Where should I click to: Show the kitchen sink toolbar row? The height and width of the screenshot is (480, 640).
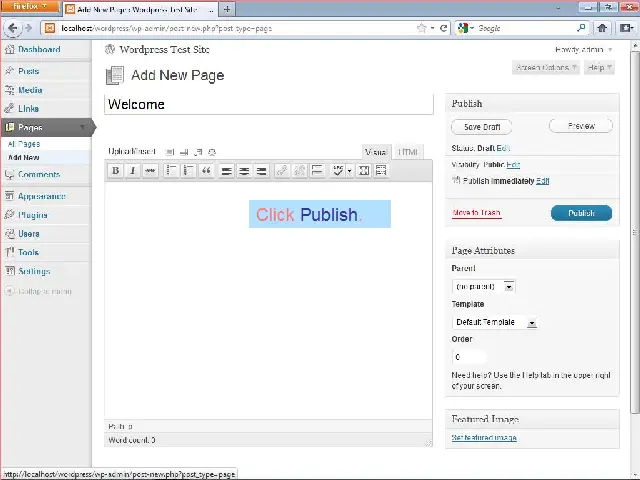click(381, 171)
